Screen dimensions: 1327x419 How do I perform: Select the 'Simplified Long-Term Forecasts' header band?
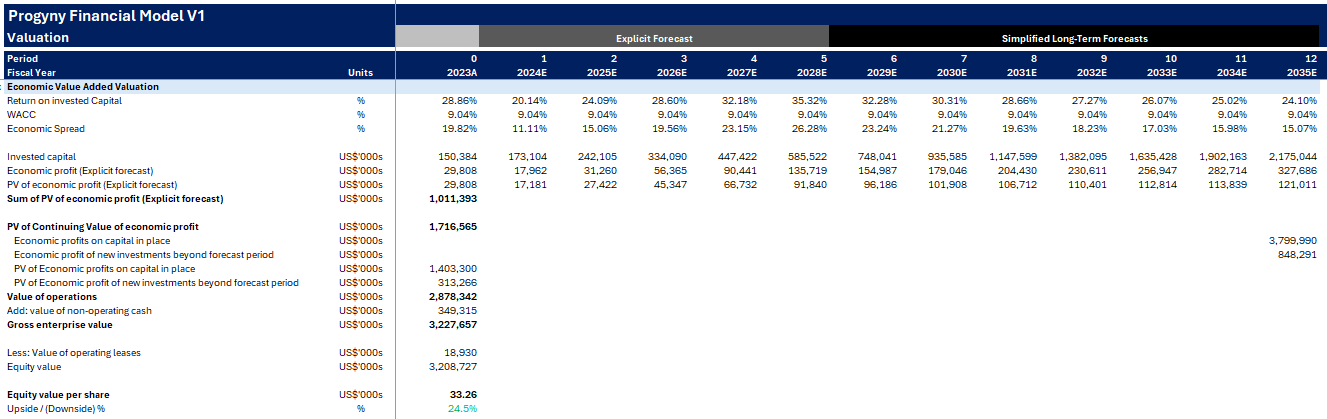1075,38
